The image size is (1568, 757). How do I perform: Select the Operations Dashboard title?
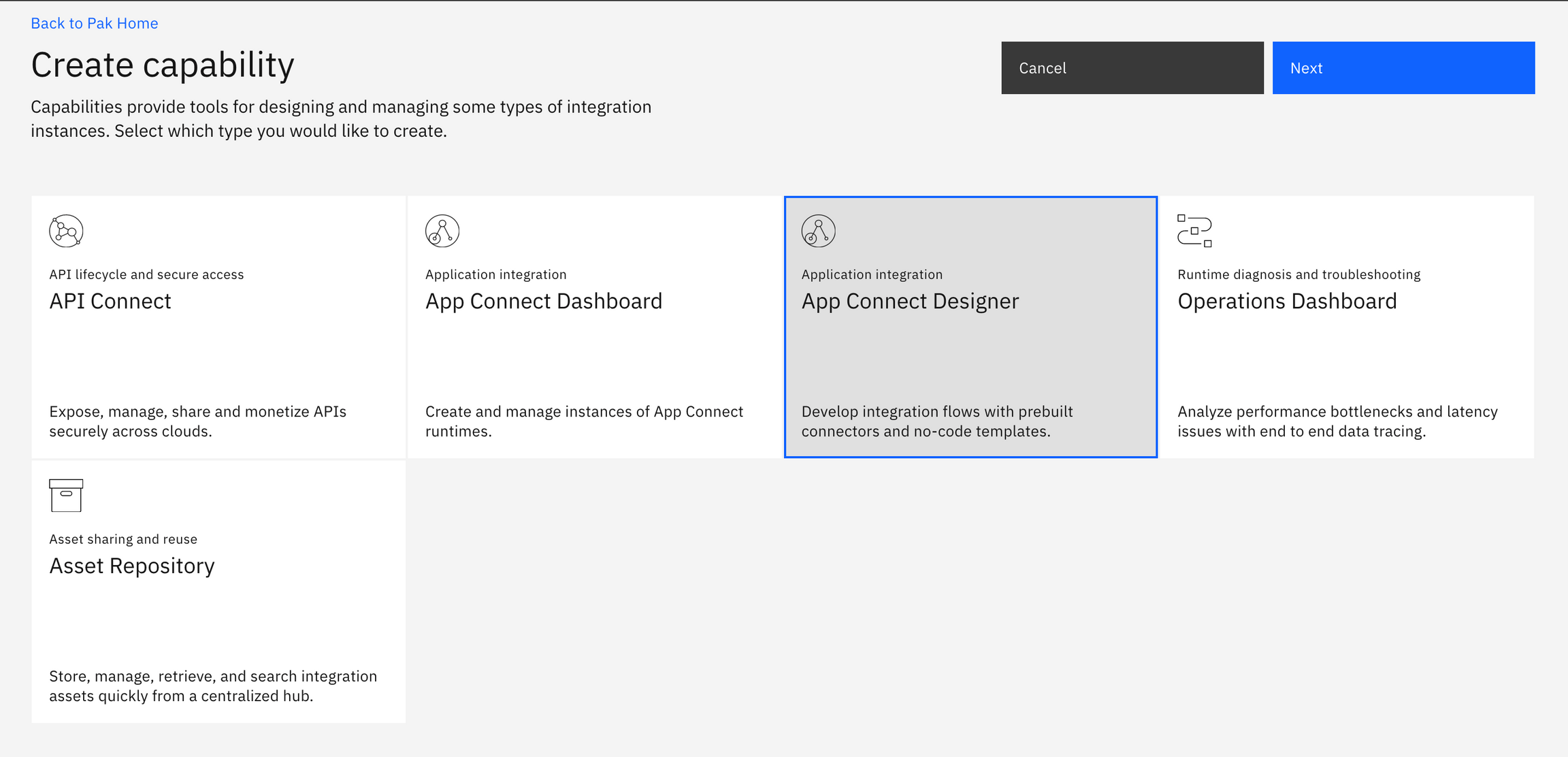[1287, 301]
